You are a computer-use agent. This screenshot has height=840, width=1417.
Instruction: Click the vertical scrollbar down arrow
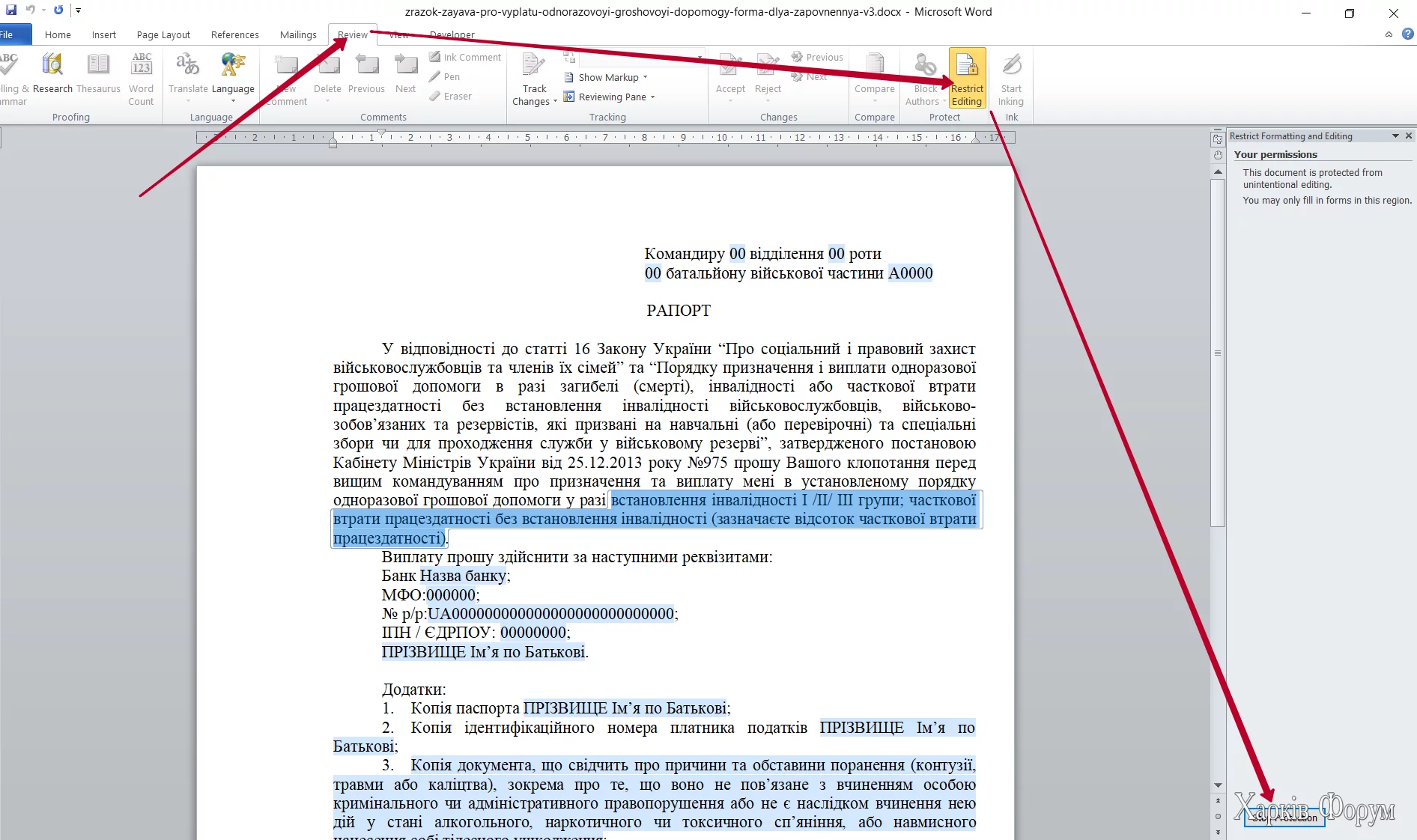click(1218, 785)
